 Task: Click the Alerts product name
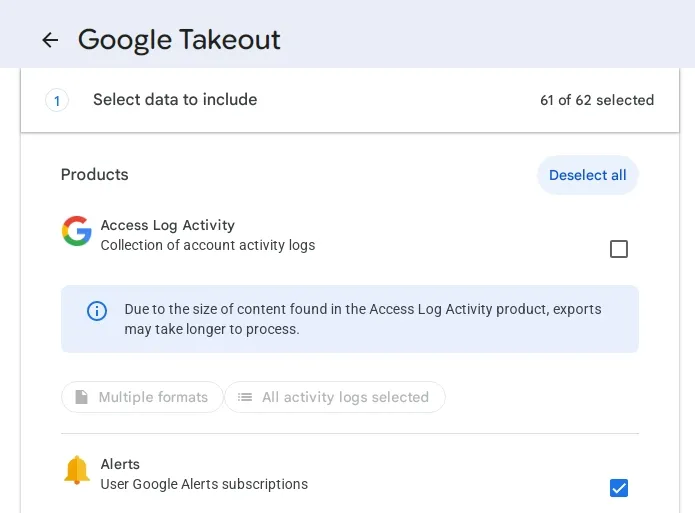coord(120,464)
